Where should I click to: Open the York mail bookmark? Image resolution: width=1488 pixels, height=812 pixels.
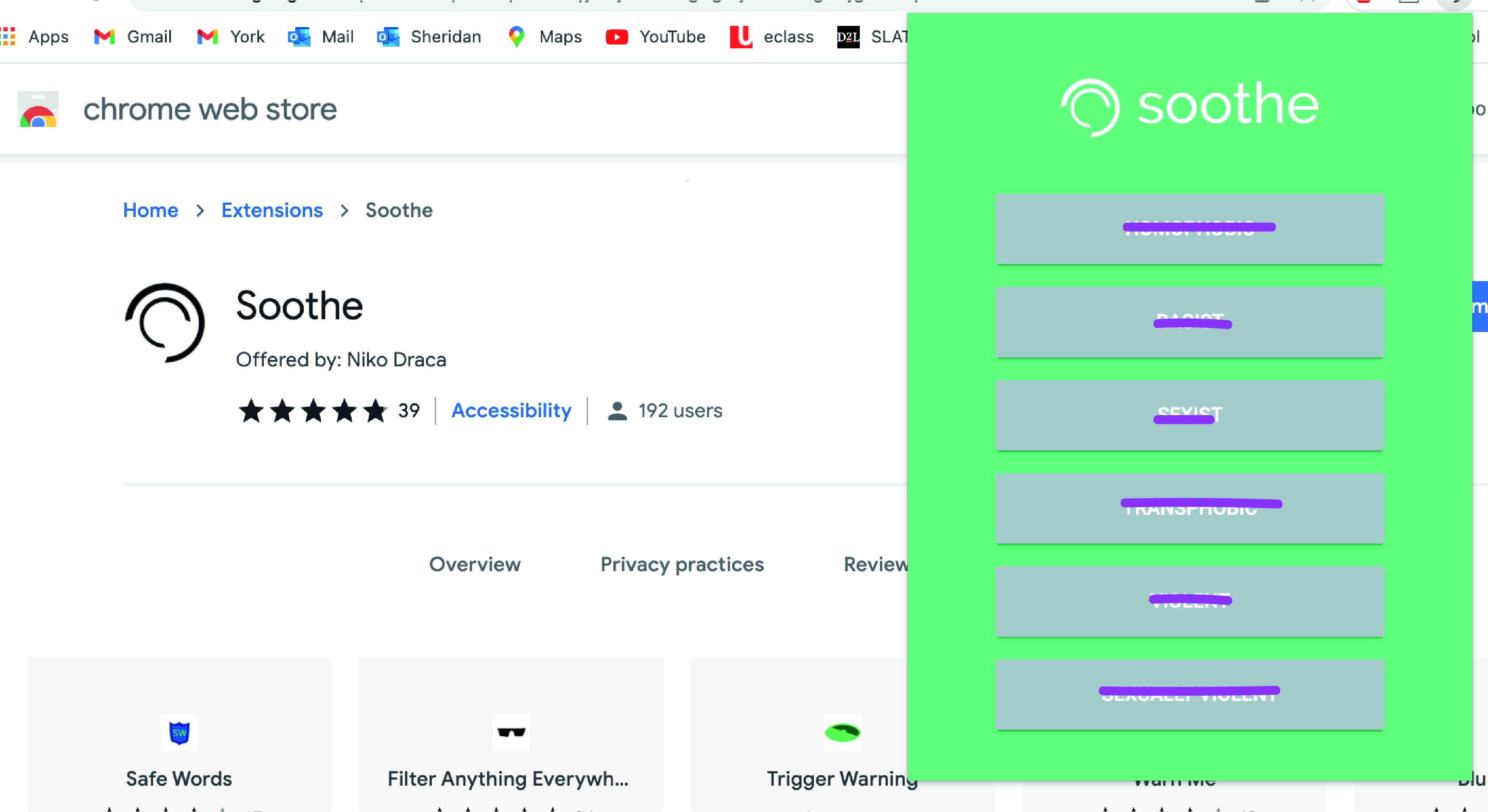230,37
